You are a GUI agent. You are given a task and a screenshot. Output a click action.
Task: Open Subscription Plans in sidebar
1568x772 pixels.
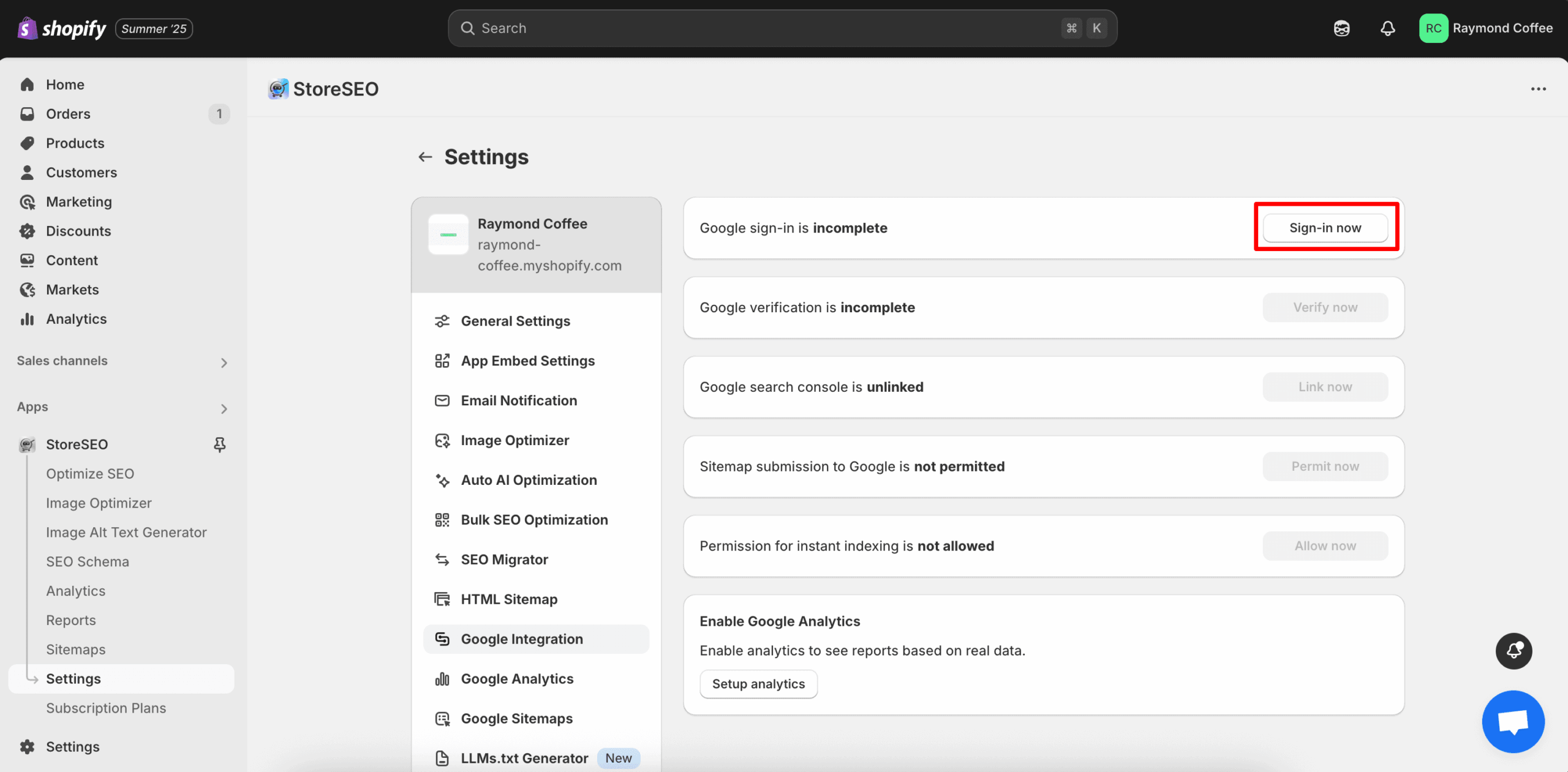[x=106, y=708]
